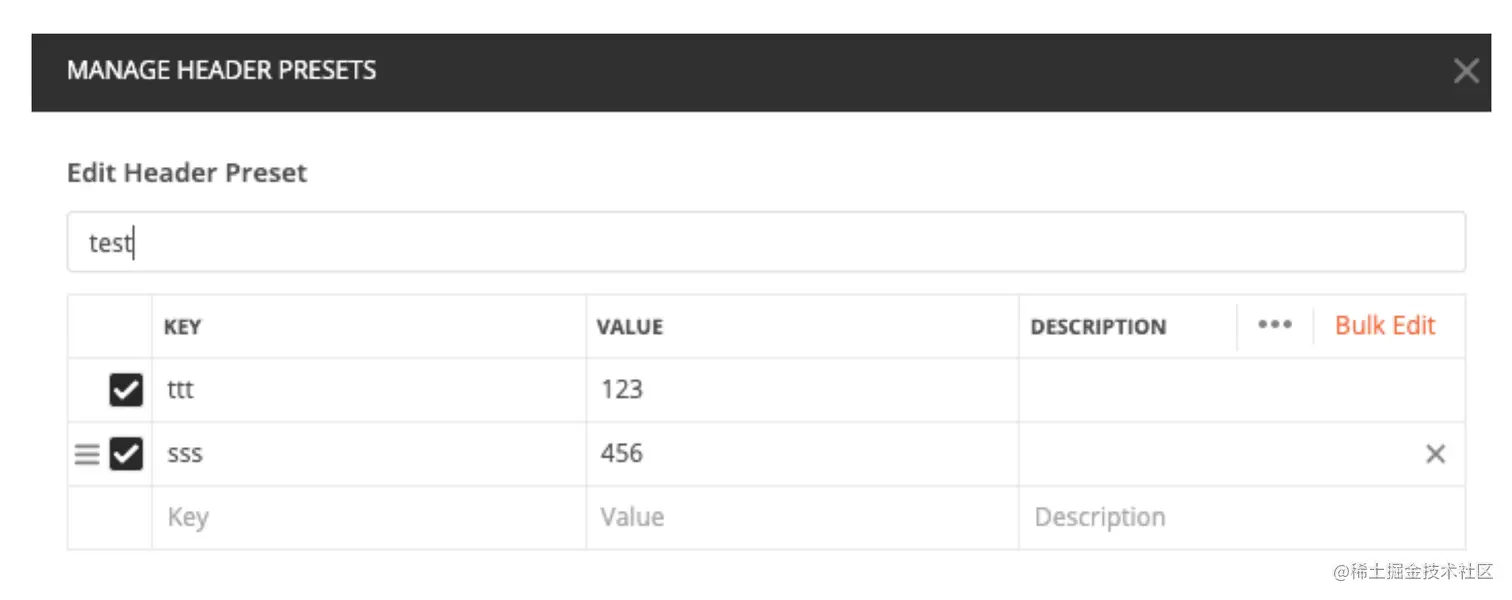The height and width of the screenshot is (600, 1512).
Task: Open the three-dot column options menu
Action: pyautogui.click(x=1274, y=325)
